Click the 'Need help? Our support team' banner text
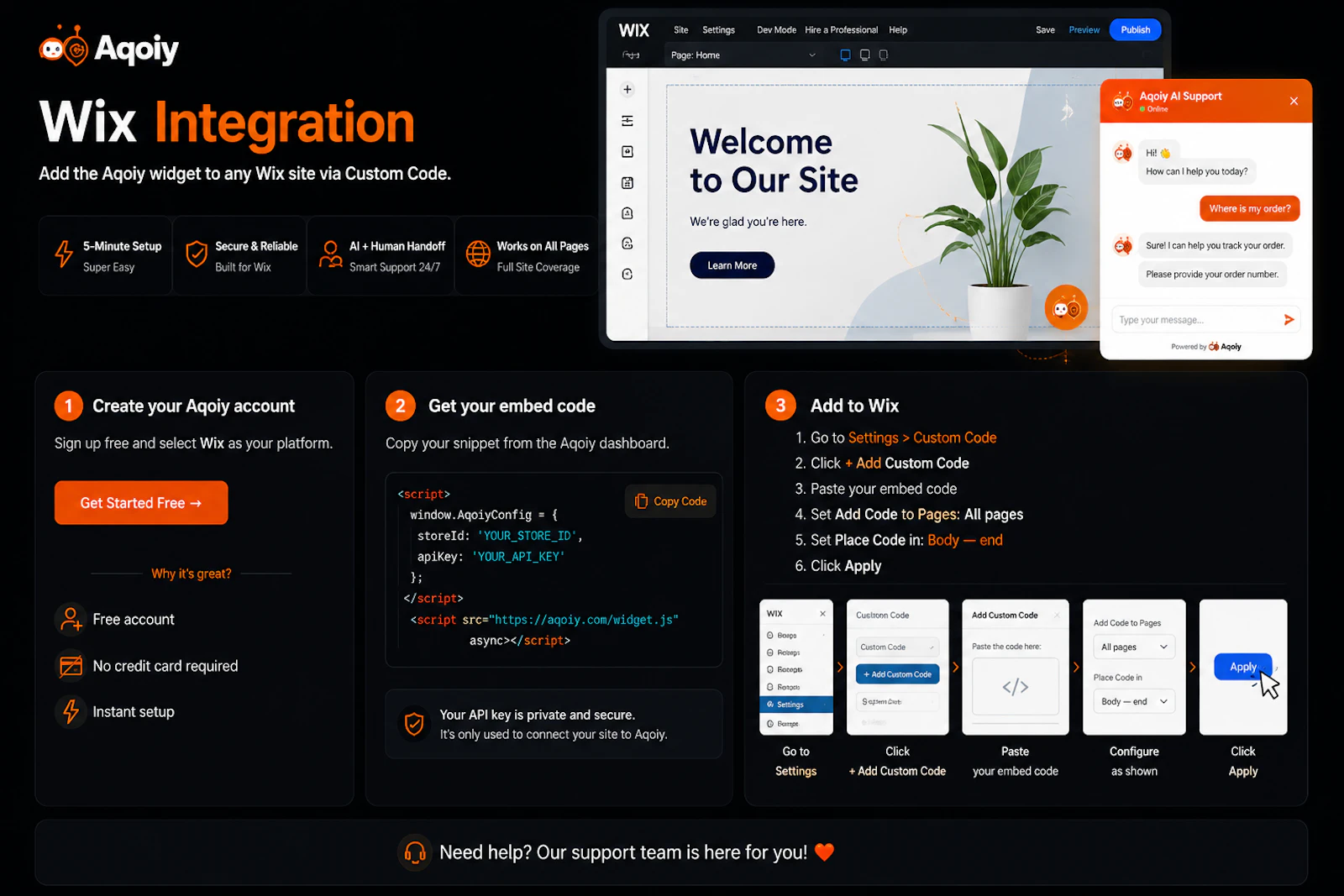The image size is (1344, 896). (x=623, y=852)
